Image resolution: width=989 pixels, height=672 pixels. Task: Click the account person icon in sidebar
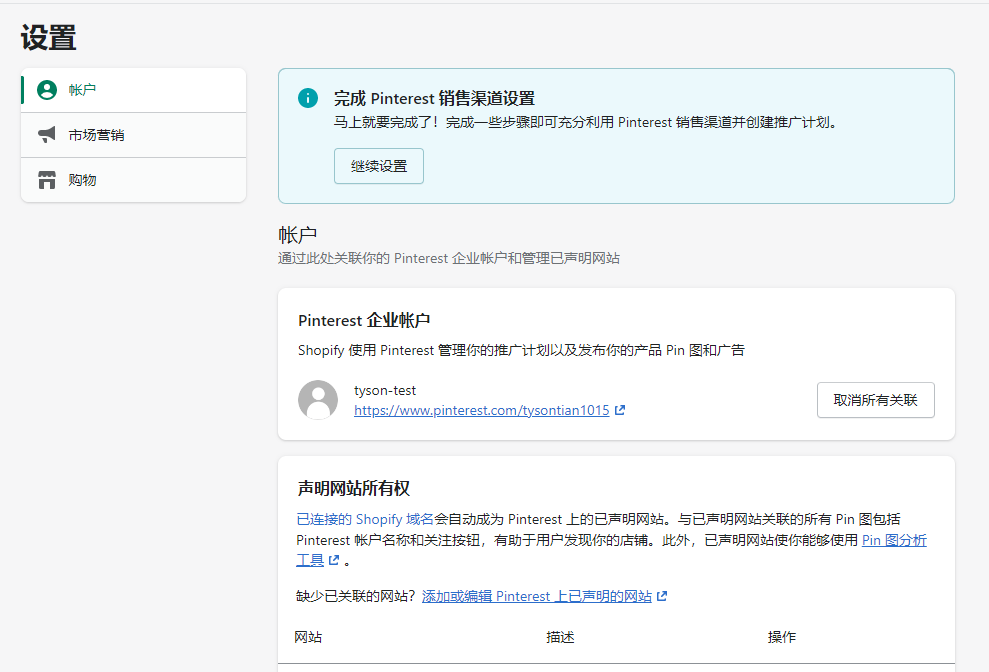tap(47, 90)
